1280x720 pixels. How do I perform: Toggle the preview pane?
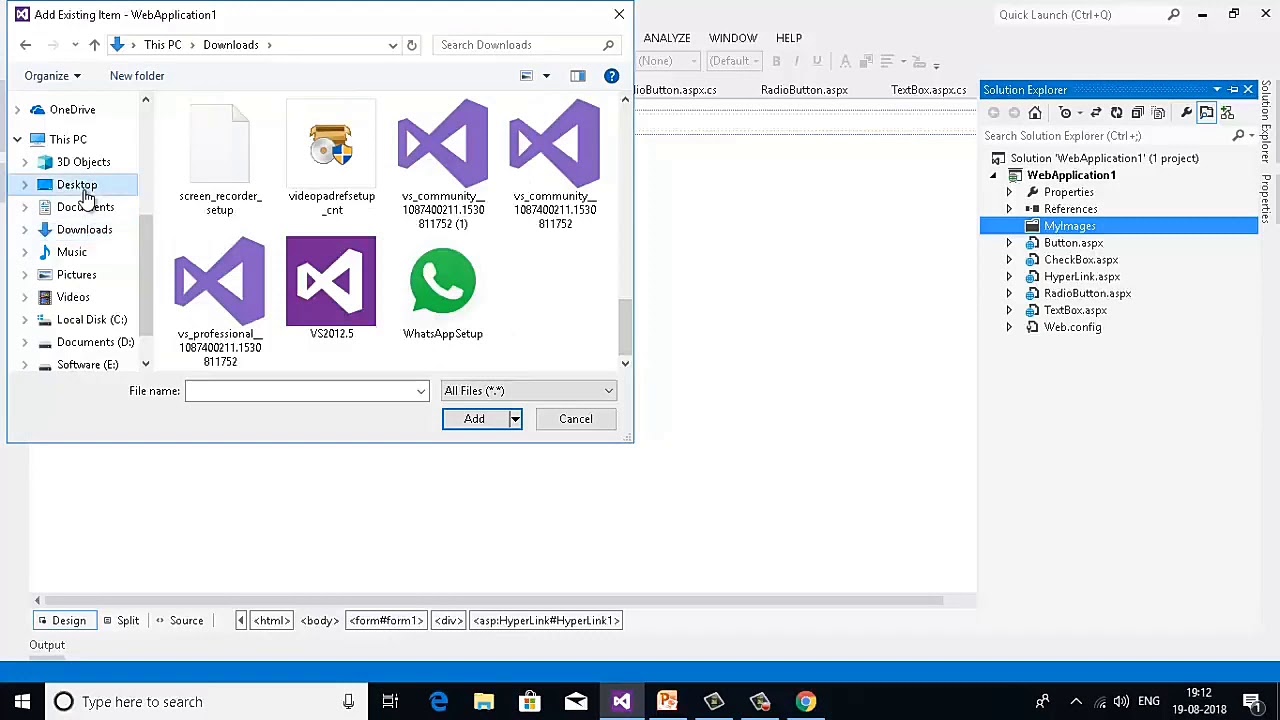tap(578, 76)
